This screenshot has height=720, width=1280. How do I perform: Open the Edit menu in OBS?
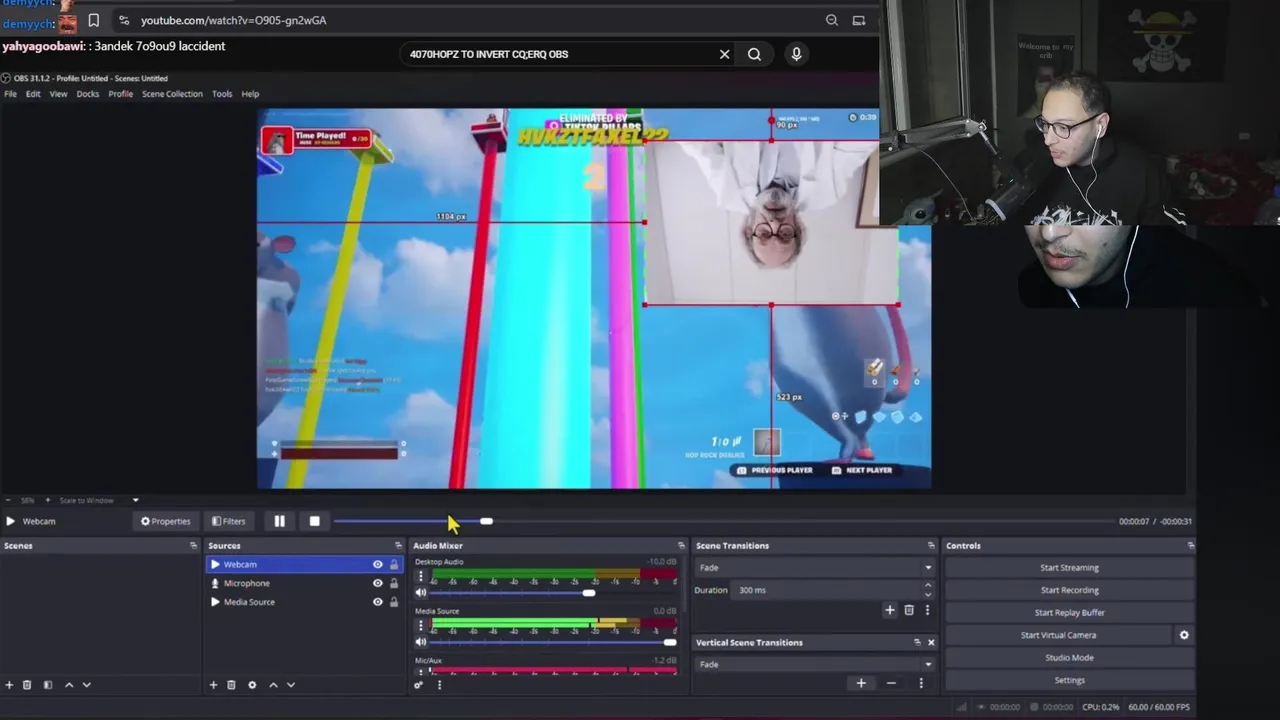tap(33, 94)
